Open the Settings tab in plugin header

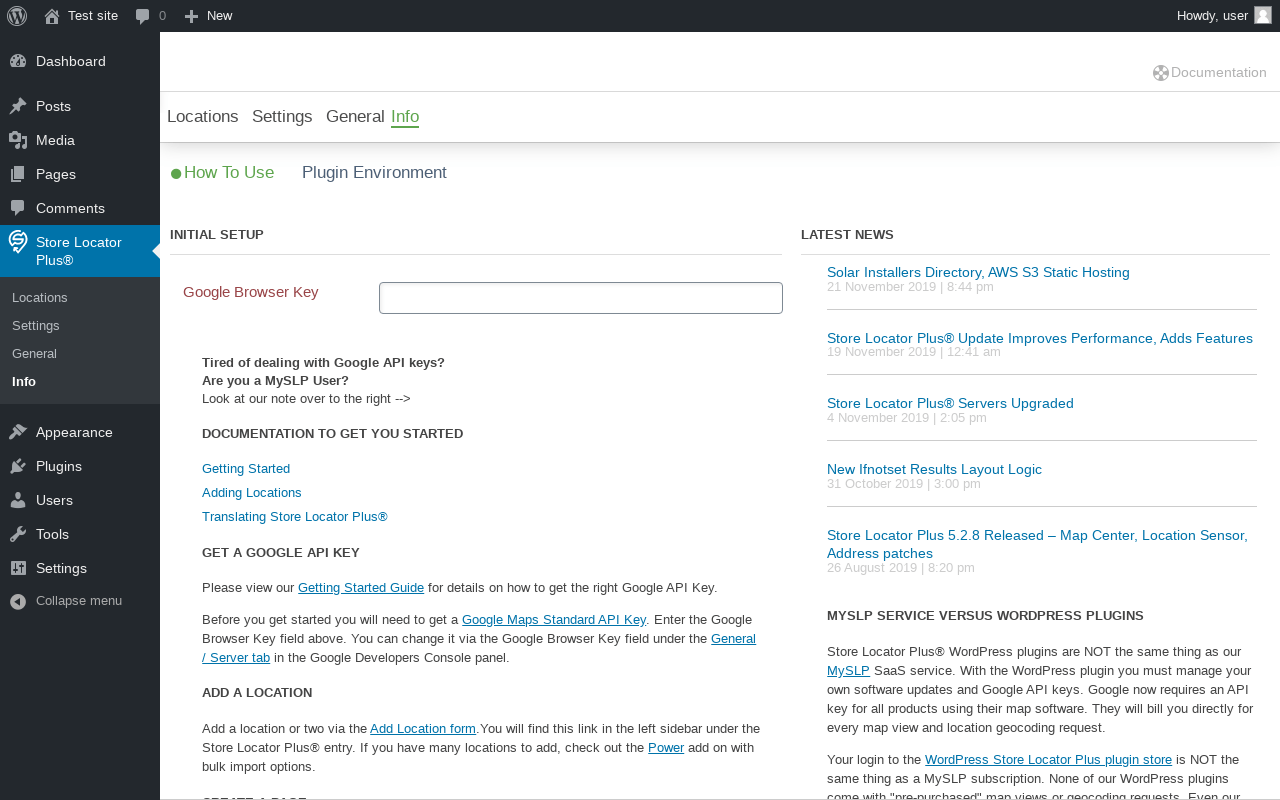tap(282, 116)
